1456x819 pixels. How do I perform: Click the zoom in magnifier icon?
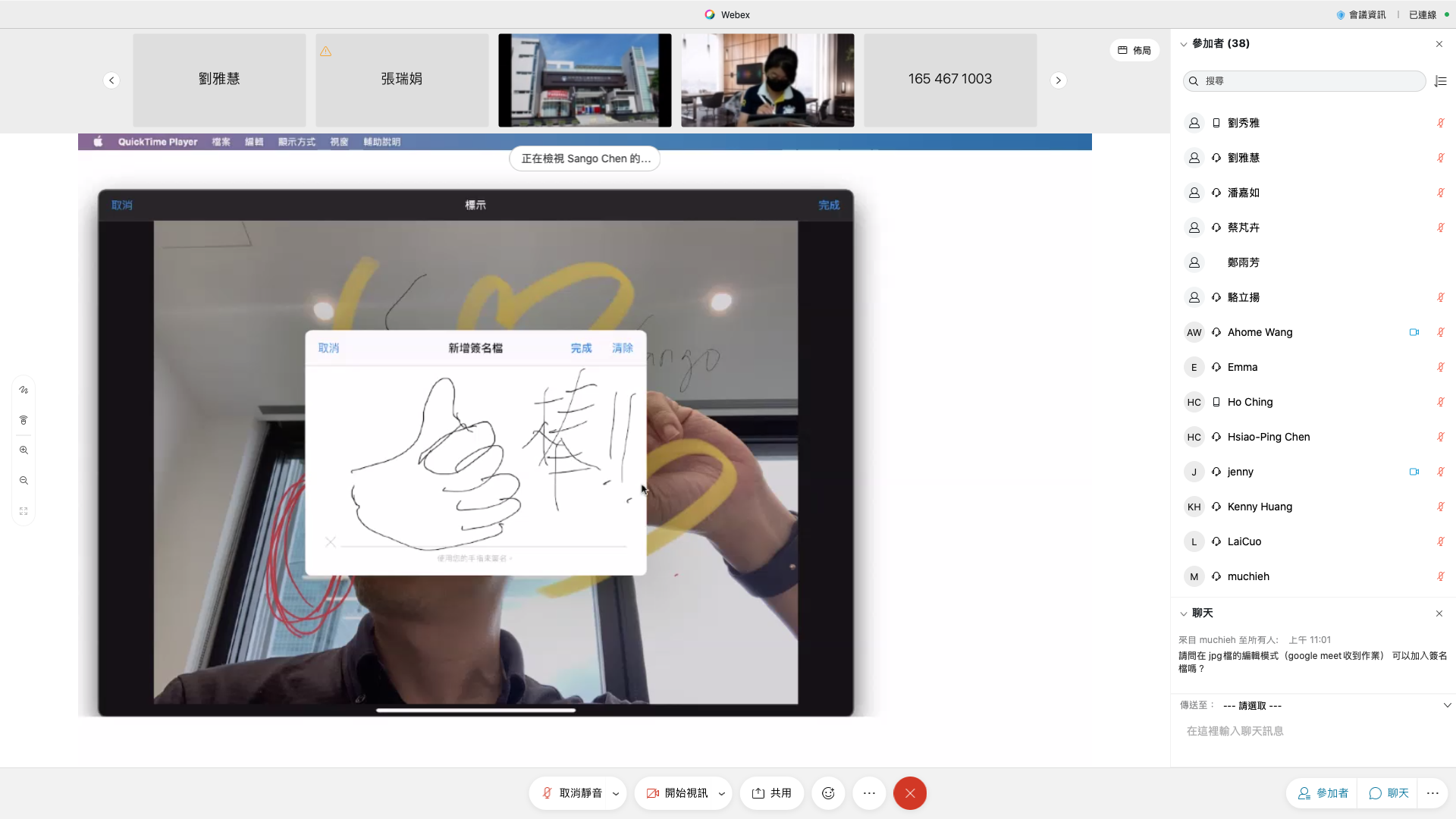coord(24,450)
